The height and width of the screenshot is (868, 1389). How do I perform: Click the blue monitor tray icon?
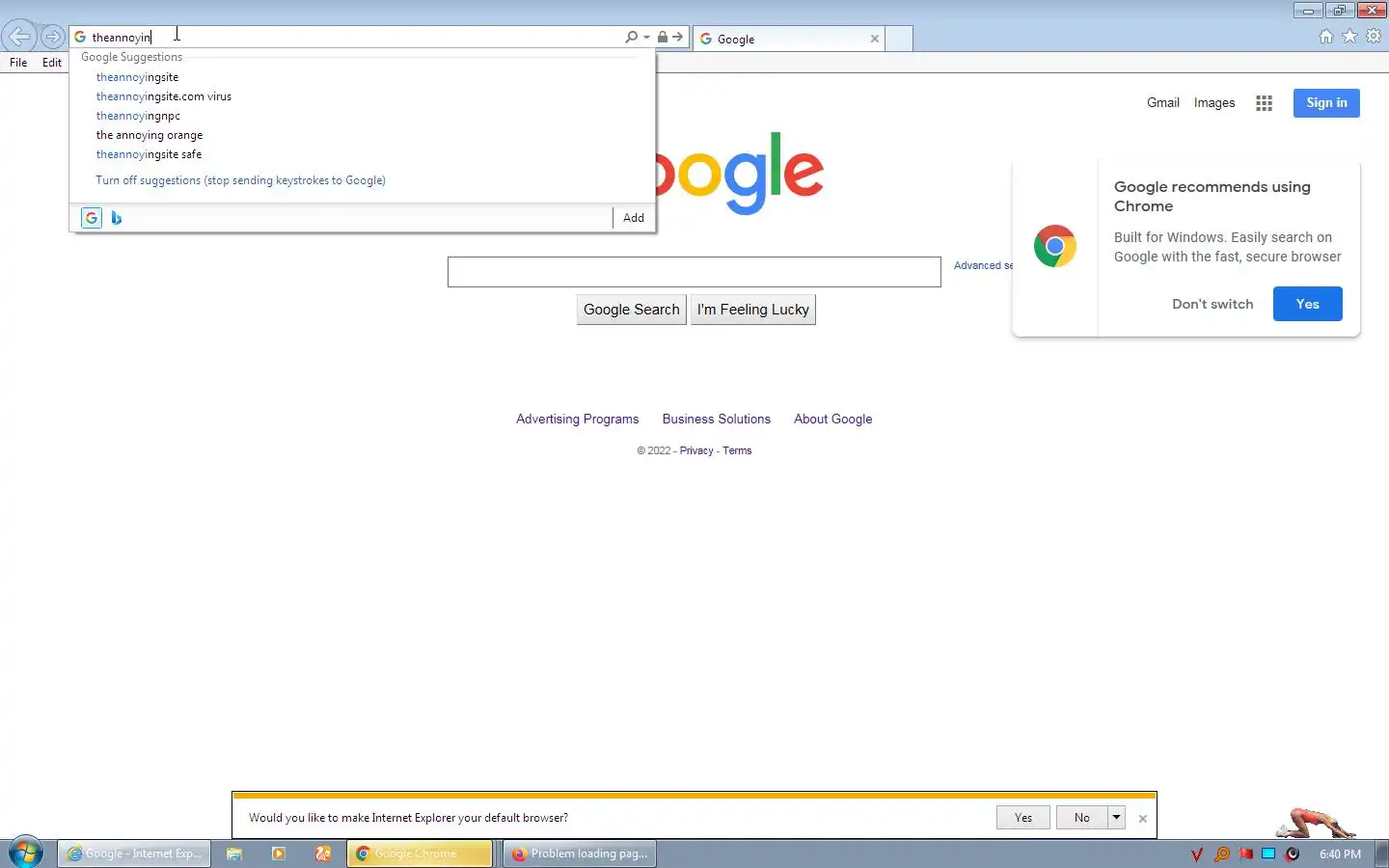(1268, 854)
